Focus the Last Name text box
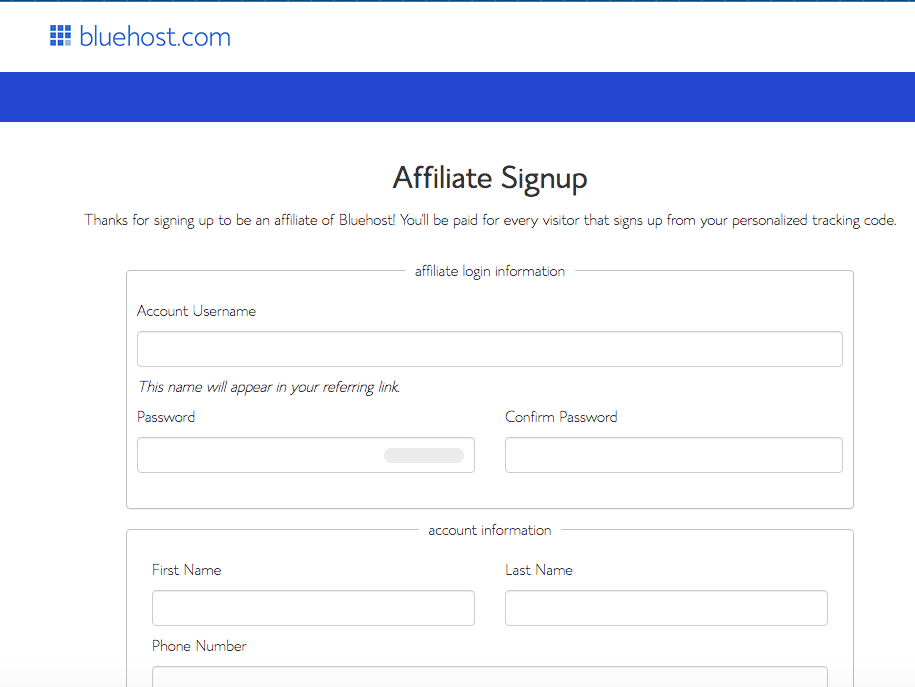 tap(666, 608)
